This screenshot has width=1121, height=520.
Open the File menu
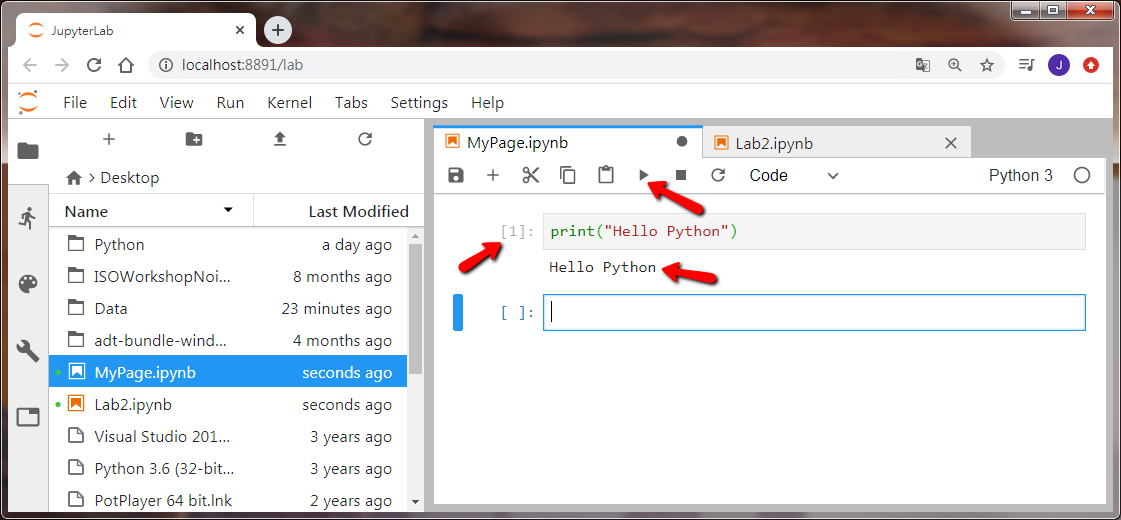point(75,103)
